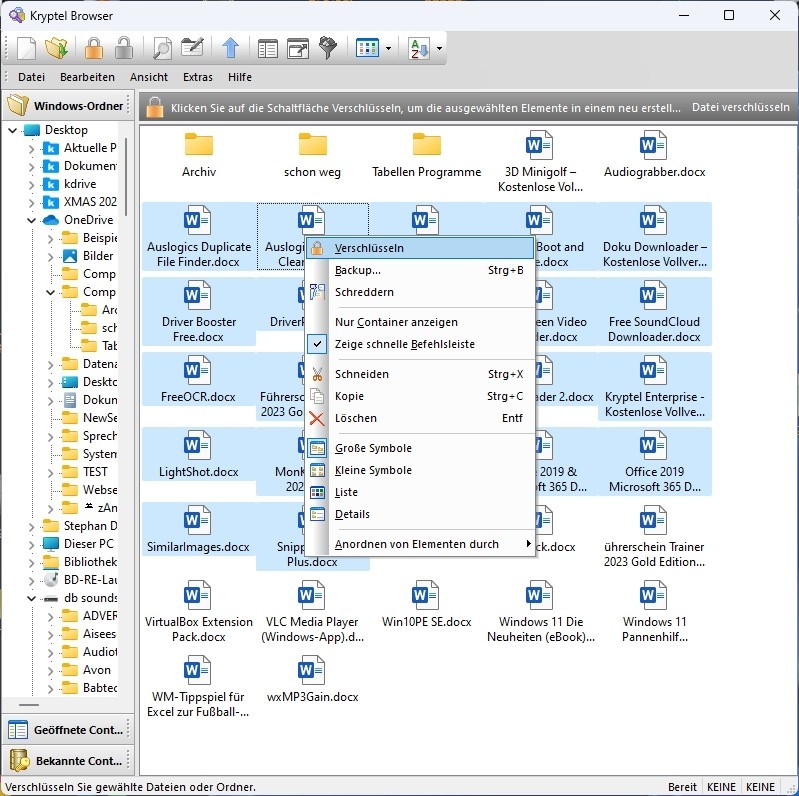The width and height of the screenshot is (799, 796).
Task: Open the view mode dropdown arrow in toolbar
Action: click(388, 49)
